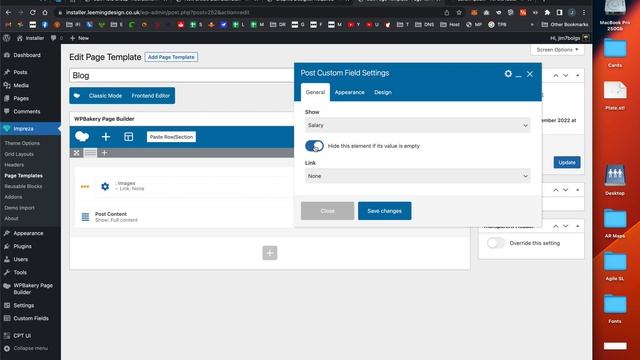
Task: Click the browser address bar
Action: (245, 13)
